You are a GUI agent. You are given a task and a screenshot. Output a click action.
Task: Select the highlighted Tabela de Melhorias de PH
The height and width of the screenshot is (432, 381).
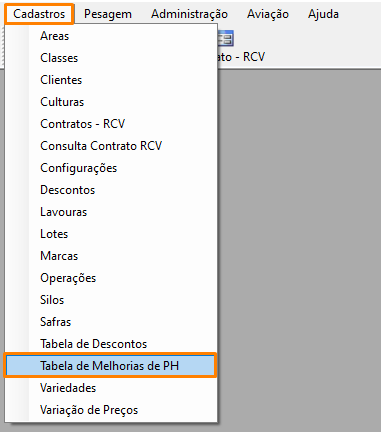tap(111, 366)
